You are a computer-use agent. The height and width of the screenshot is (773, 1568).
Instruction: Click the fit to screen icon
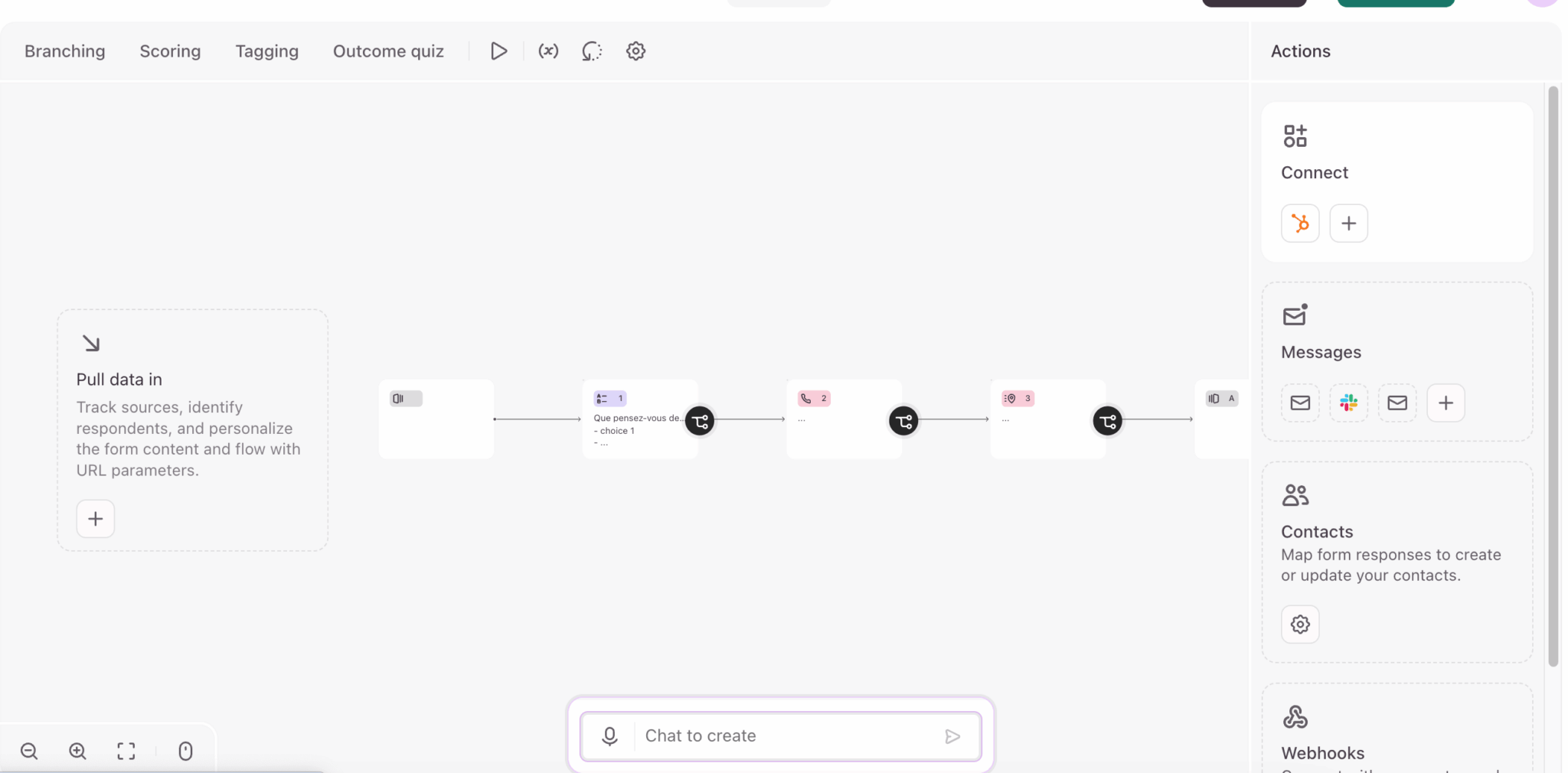pos(126,751)
